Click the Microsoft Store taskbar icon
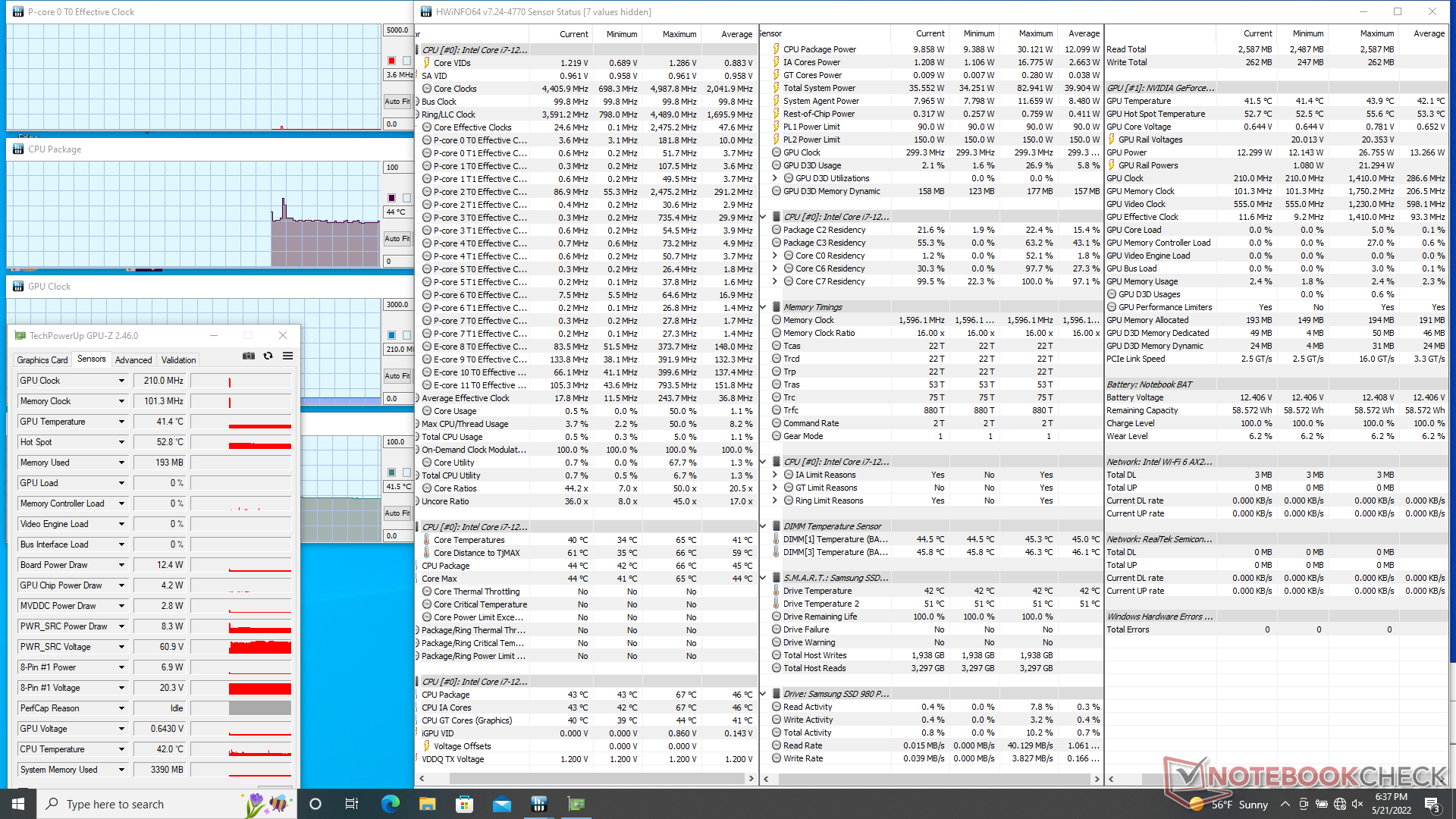The height and width of the screenshot is (819, 1456). coord(464,804)
